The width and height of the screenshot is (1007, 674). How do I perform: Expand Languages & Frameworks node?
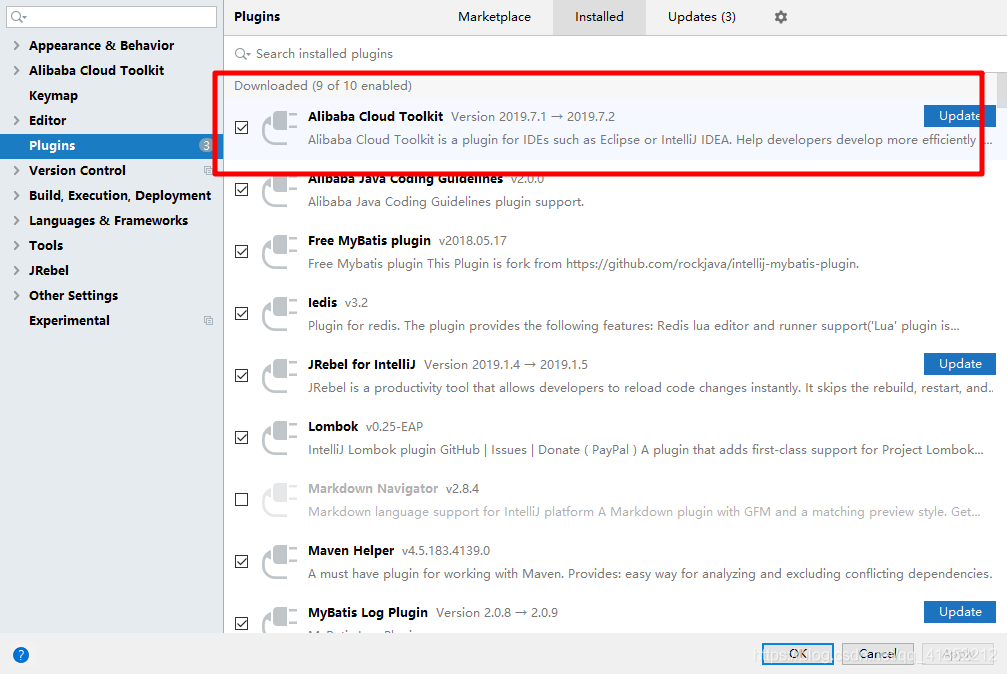[17, 220]
